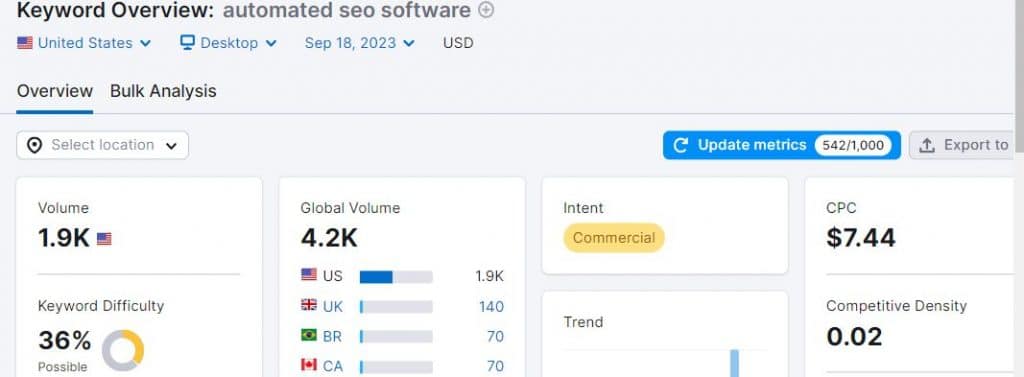Click the Keyword Difficulty donut chart
Image resolution: width=1024 pixels, height=377 pixels.
tap(123, 350)
